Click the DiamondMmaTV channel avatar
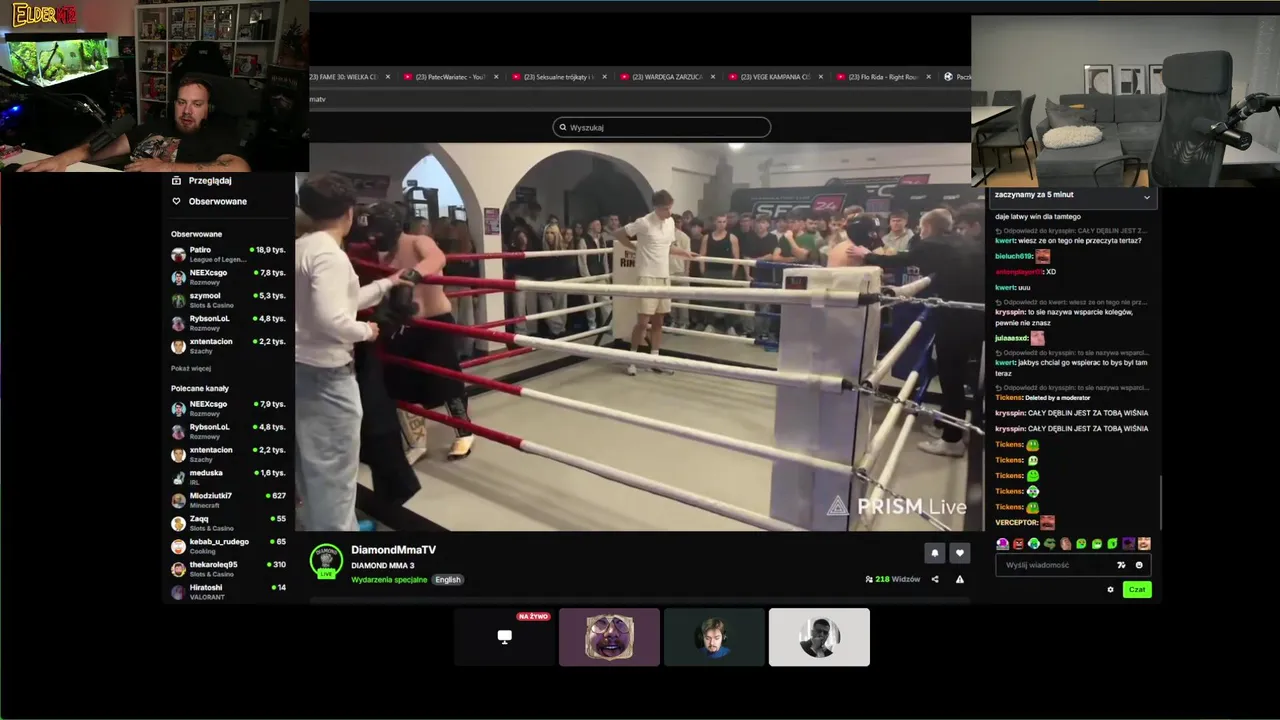This screenshot has height=720, width=1280. [326, 561]
